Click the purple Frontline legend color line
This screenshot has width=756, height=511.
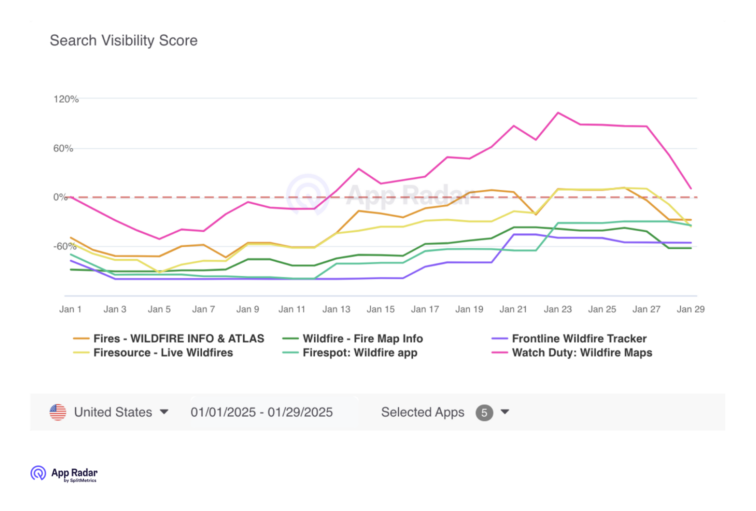point(500,338)
